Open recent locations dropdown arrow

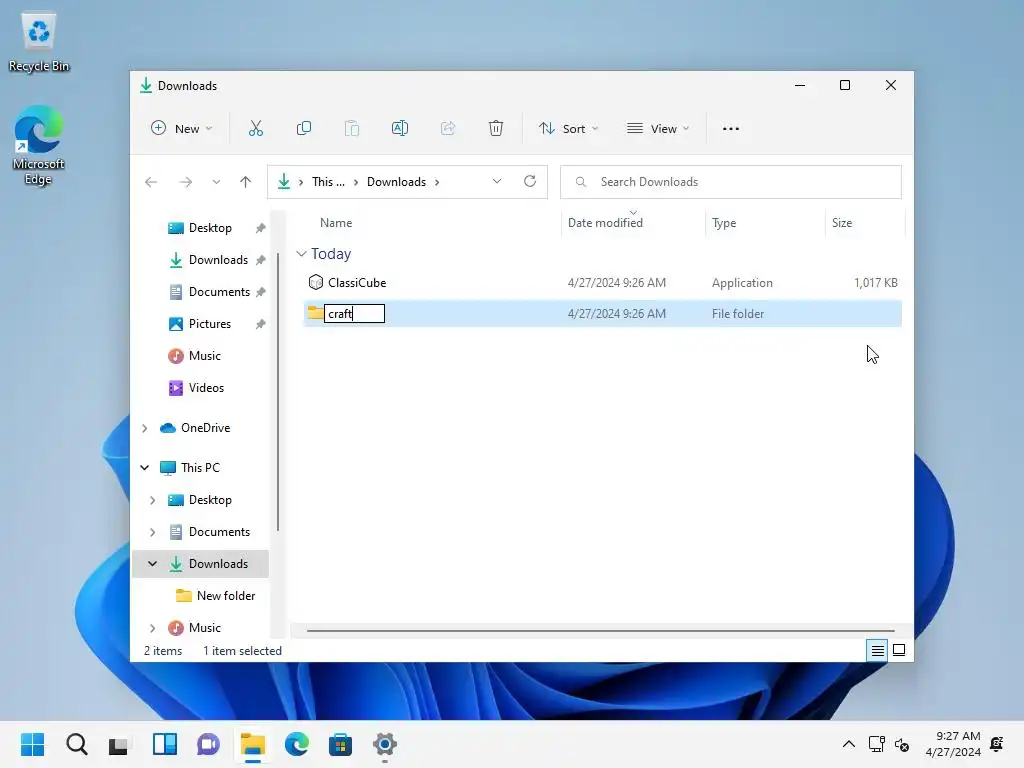[x=216, y=182]
